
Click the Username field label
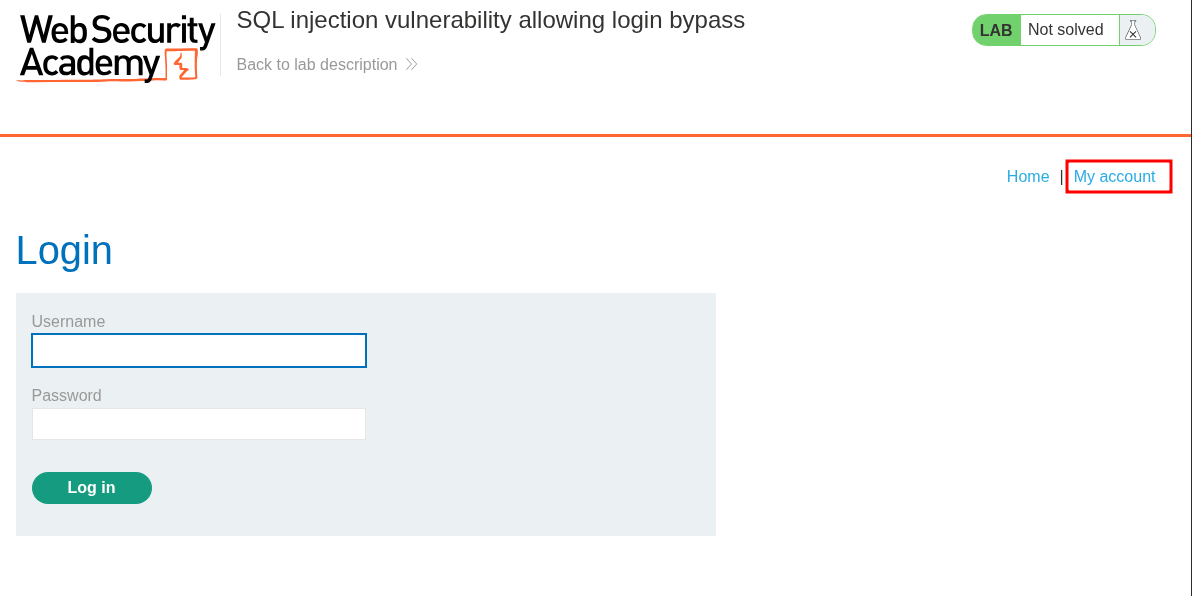point(68,322)
